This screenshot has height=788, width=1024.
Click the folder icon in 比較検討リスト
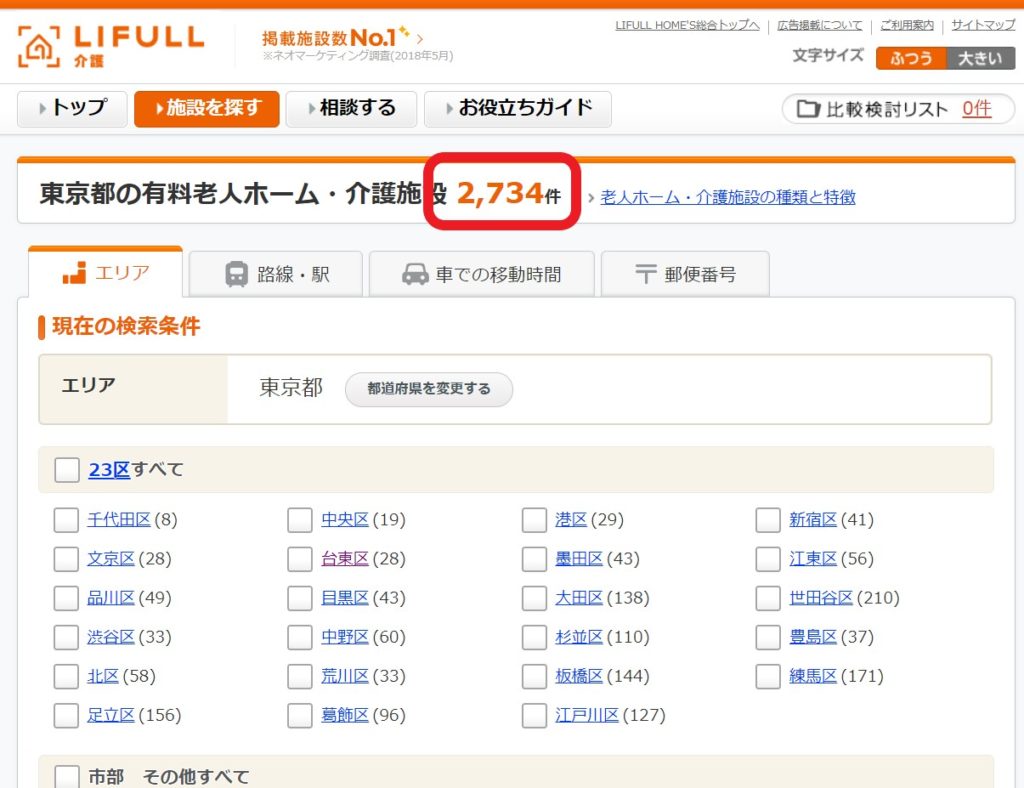808,108
